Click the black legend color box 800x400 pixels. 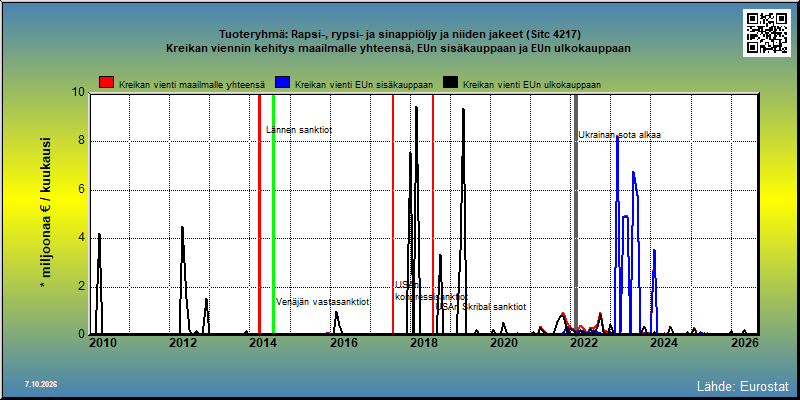[x=451, y=83]
